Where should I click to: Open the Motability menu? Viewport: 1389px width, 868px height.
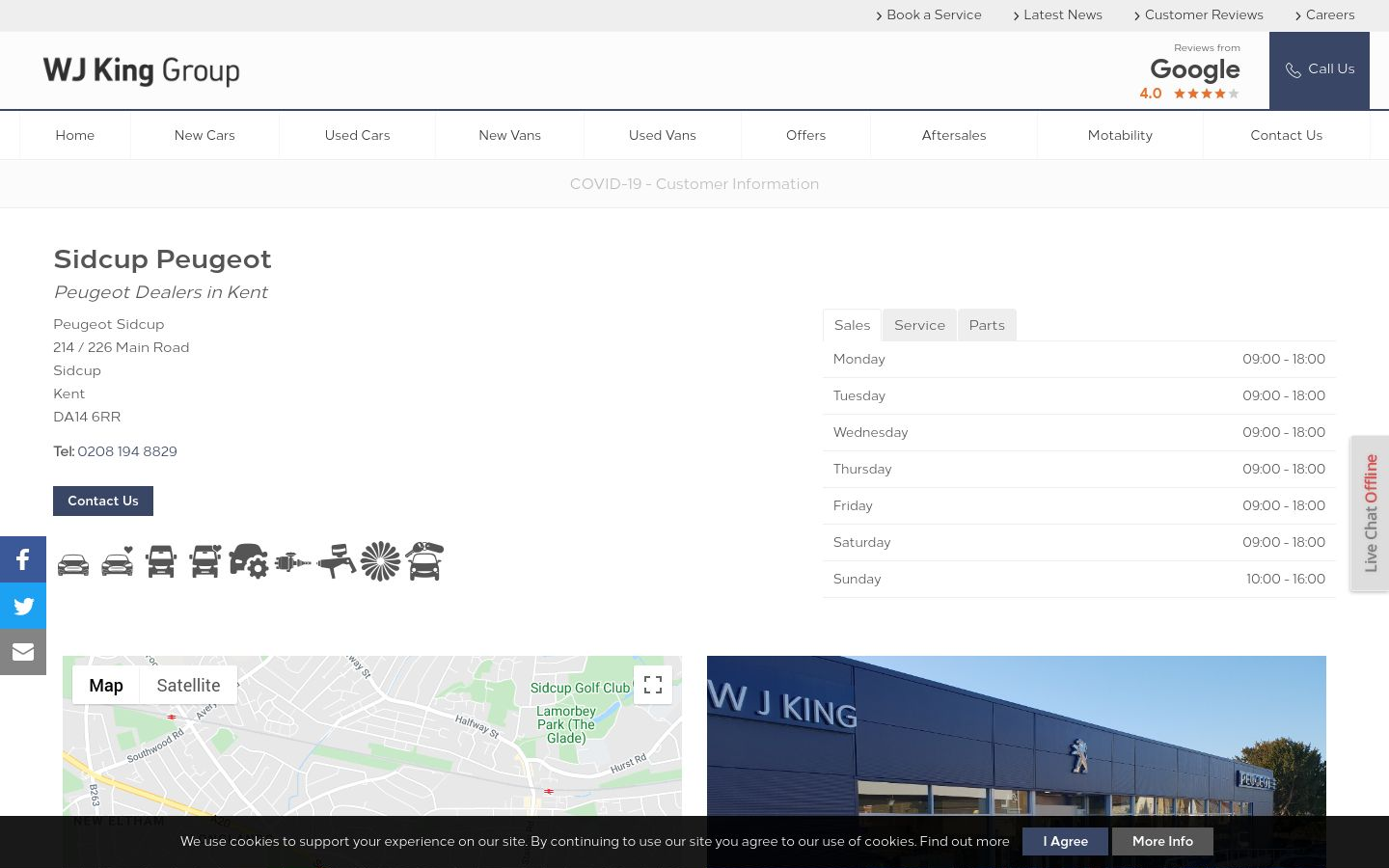click(1120, 135)
